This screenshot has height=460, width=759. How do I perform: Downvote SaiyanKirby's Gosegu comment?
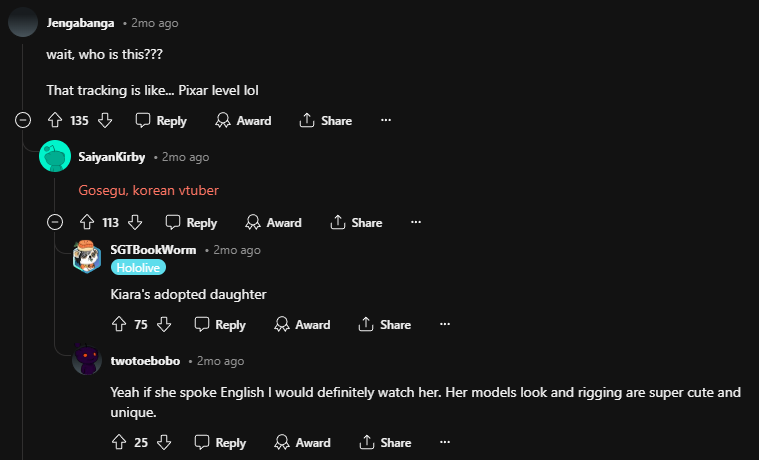[x=136, y=223]
